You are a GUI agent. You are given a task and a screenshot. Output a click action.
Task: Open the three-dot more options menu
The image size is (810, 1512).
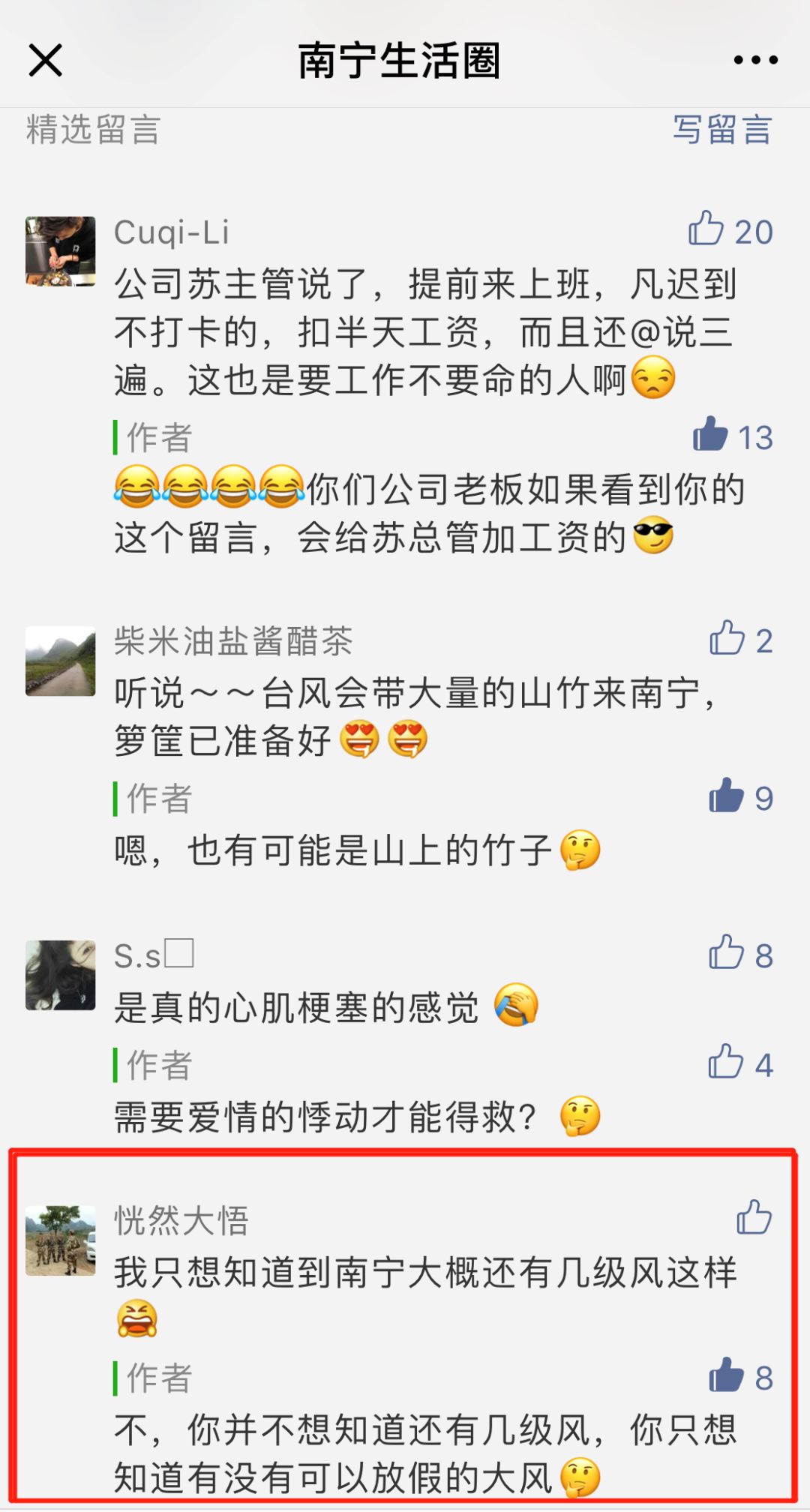pos(755,60)
